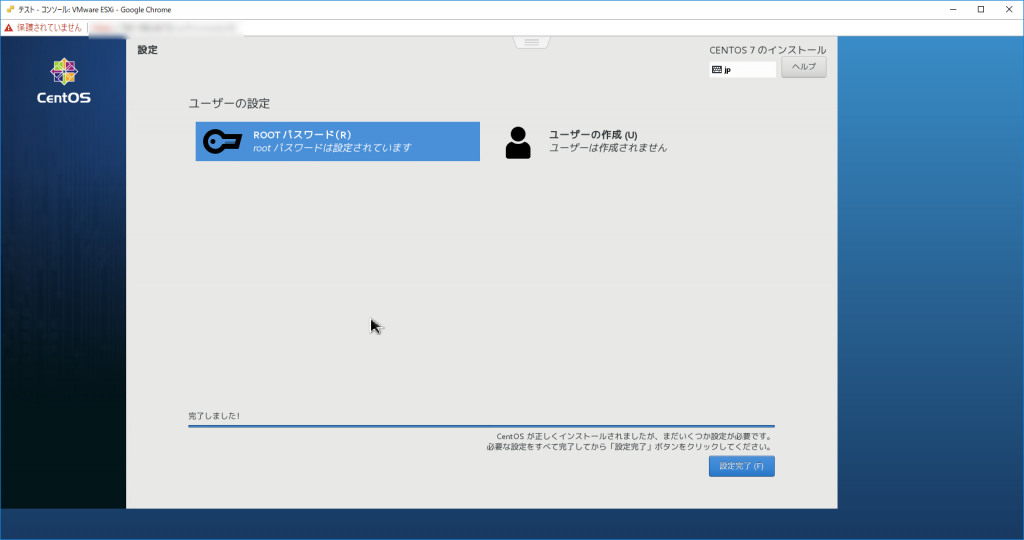Click the 設定完了 (F) finish configuration button
This screenshot has height=540, width=1024.
click(x=741, y=466)
